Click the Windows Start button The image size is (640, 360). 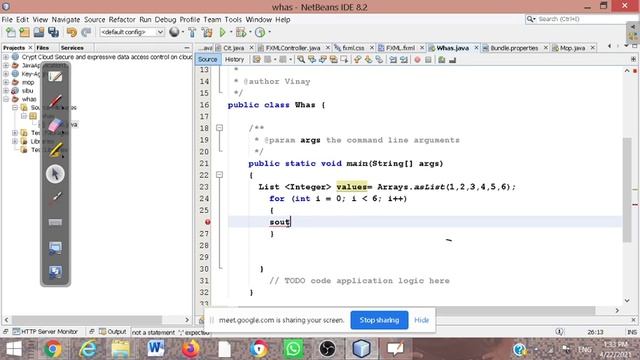pos(14,349)
